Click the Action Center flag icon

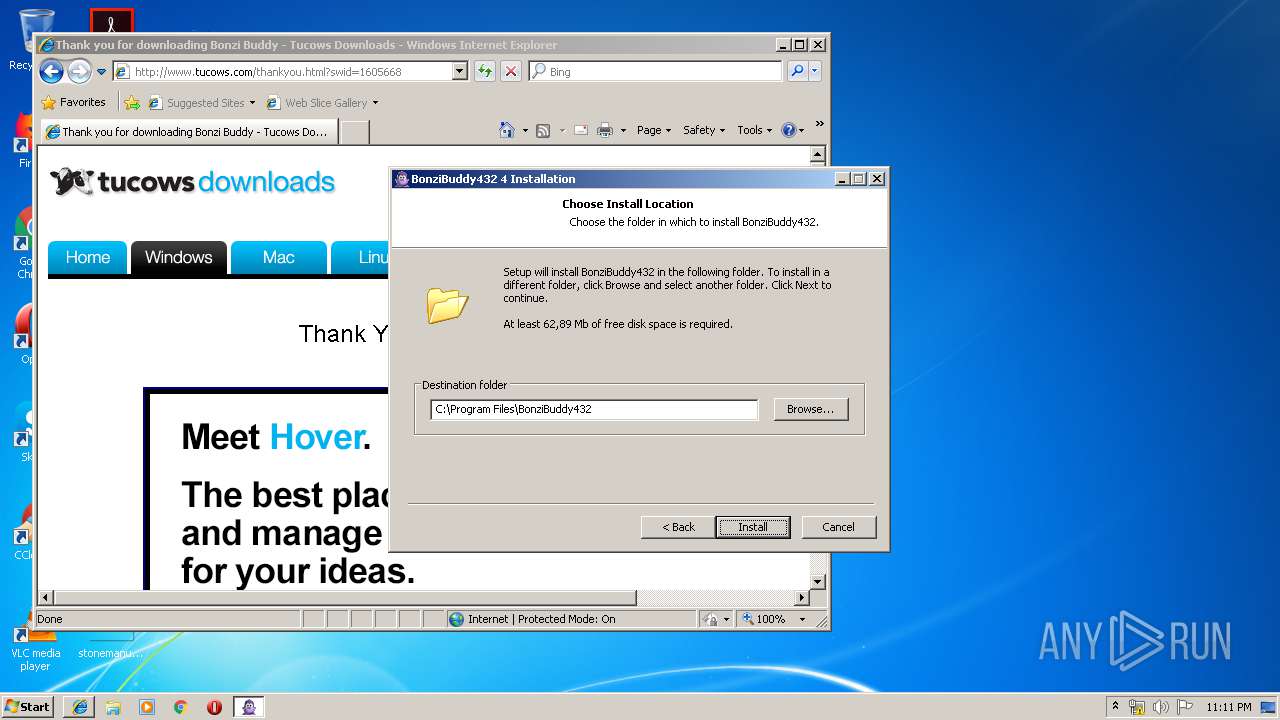[1183, 707]
